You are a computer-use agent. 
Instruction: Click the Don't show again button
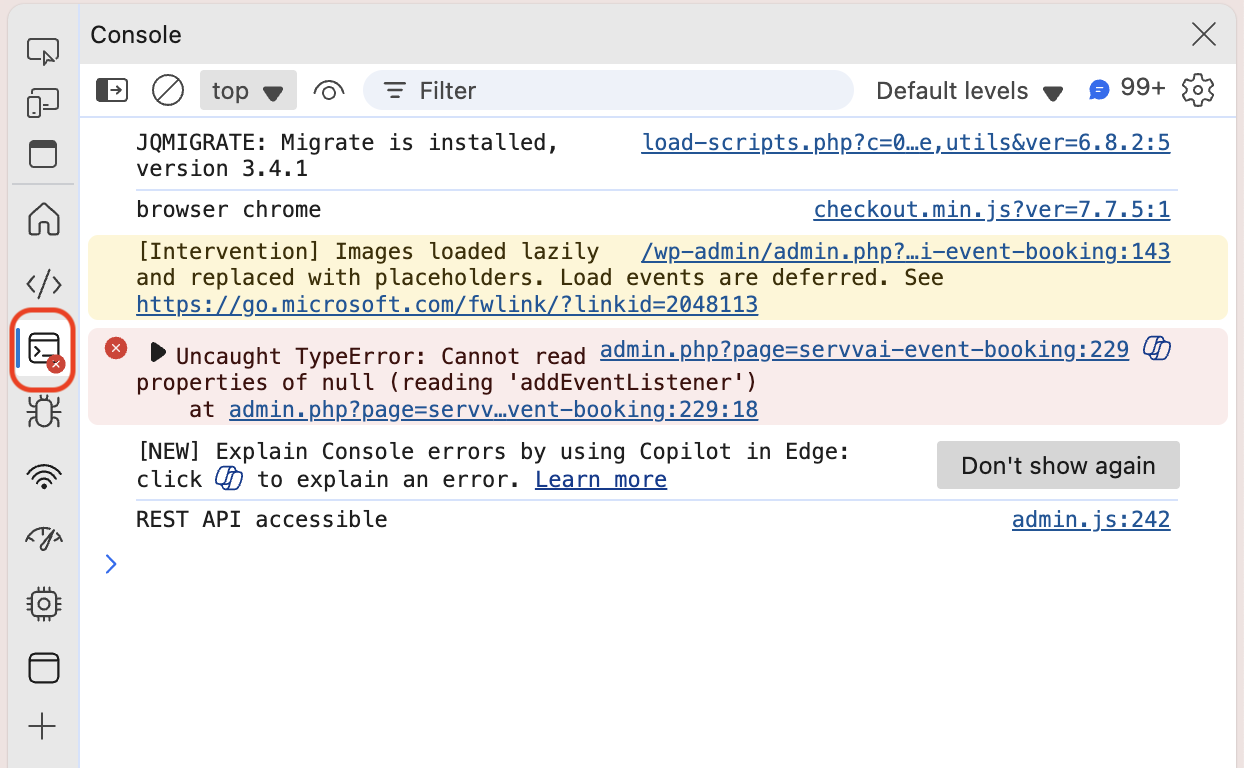point(1057,466)
